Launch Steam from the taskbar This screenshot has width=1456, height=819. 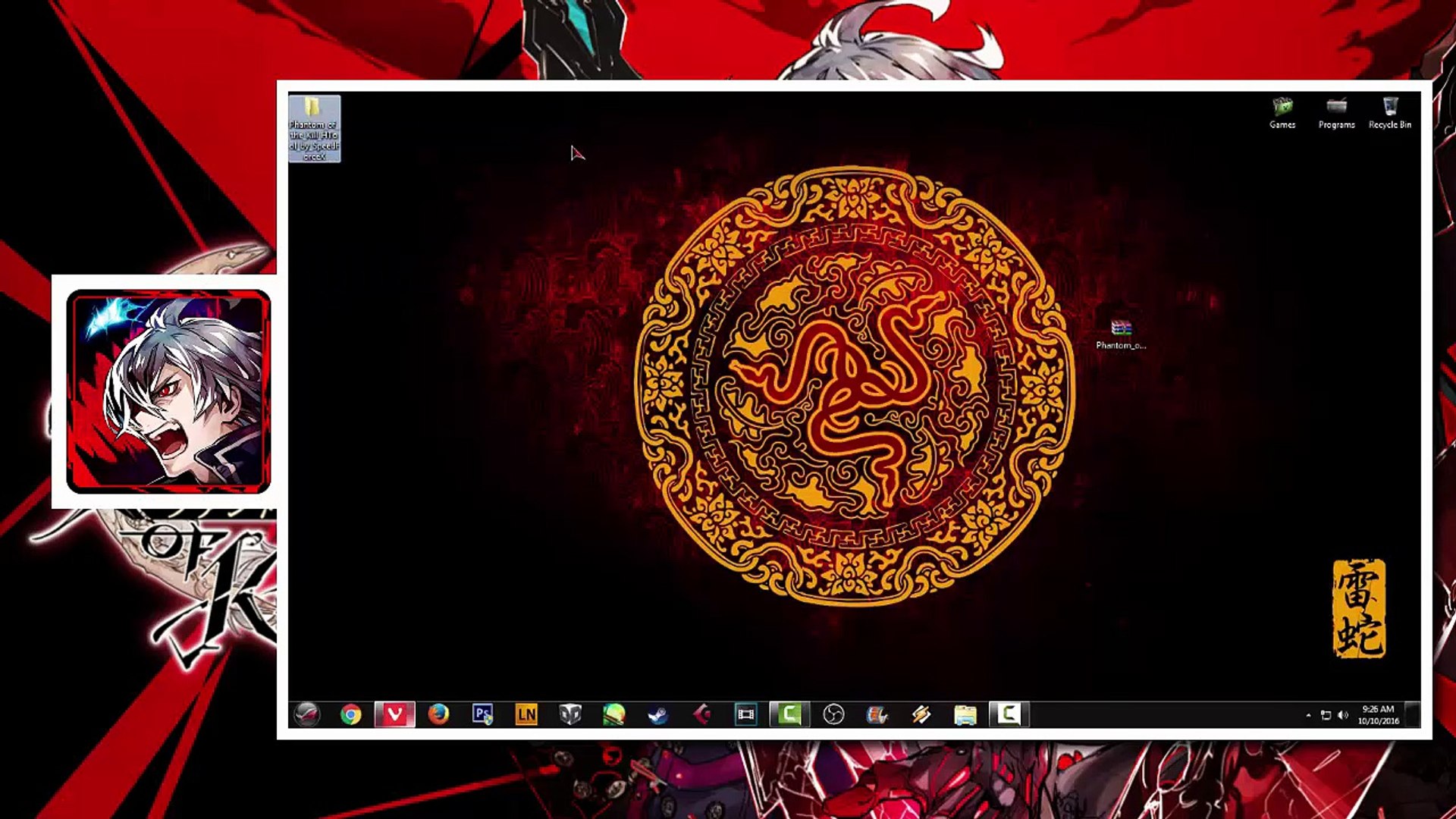coord(658,714)
